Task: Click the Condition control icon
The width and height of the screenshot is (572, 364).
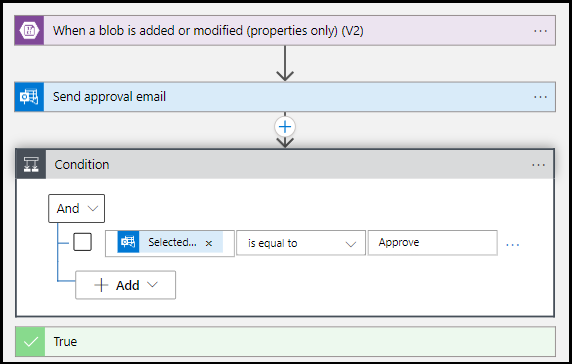Action: pyautogui.click(x=31, y=164)
